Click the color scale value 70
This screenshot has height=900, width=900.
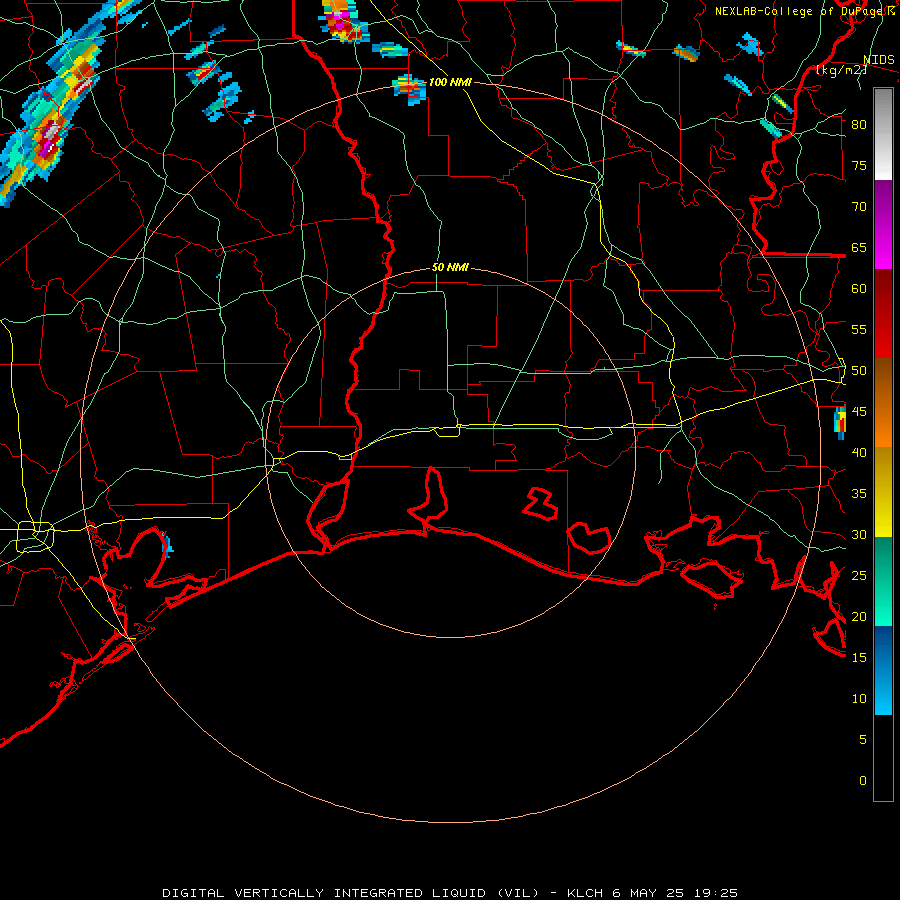pyautogui.click(x=859, y=207)
